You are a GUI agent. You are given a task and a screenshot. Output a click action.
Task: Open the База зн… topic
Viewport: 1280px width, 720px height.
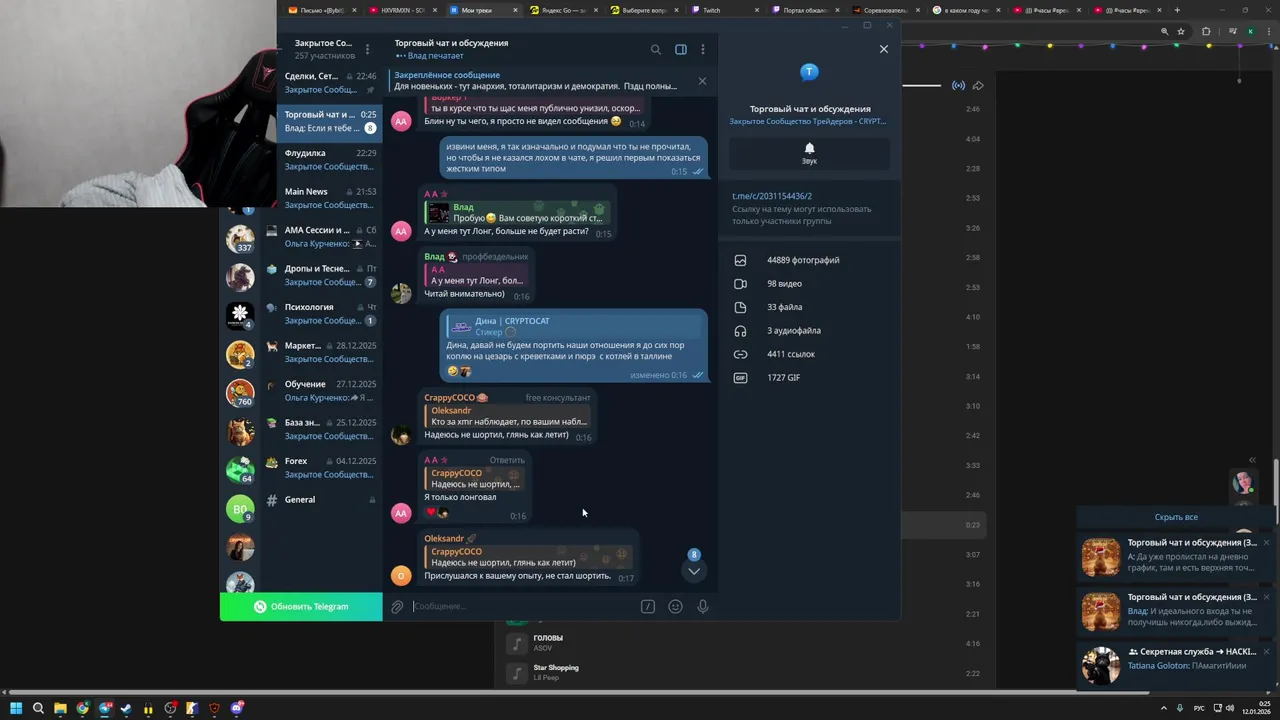pos(322,429)
